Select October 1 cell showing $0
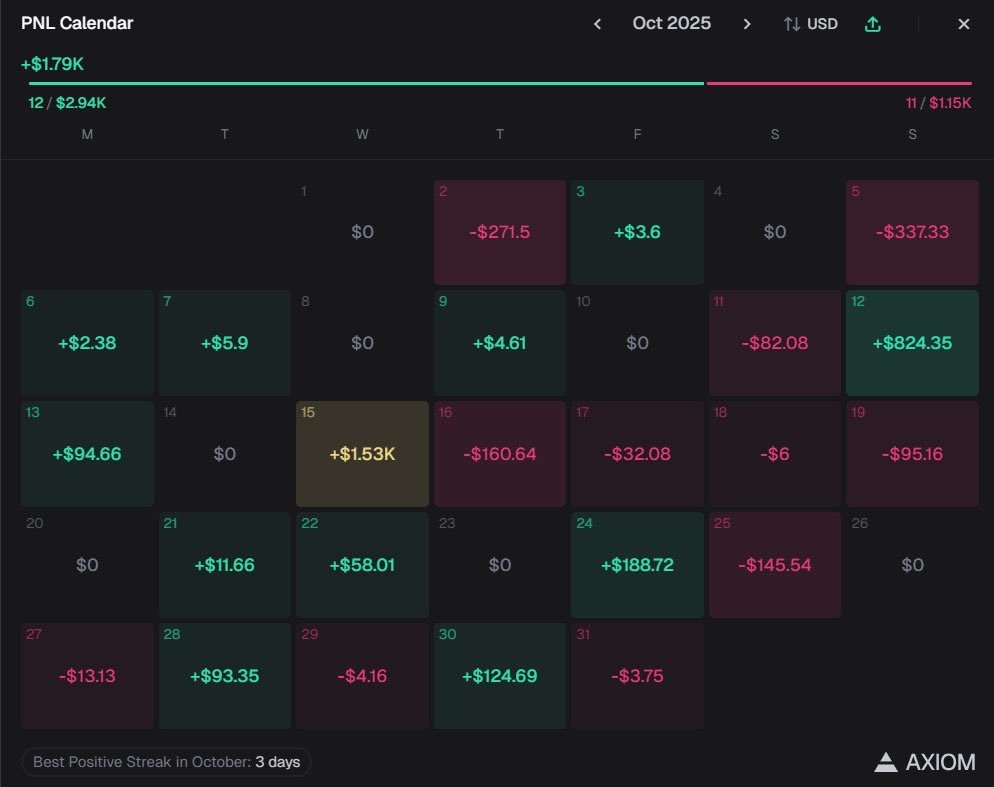 (x=363, y=232)
